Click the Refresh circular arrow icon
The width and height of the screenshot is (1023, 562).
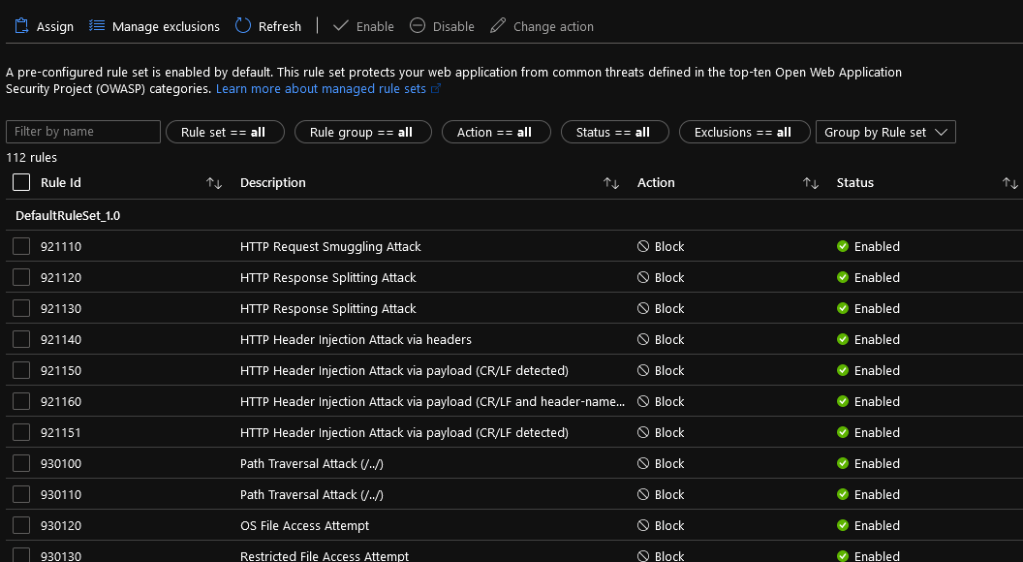tap(243, 26)
